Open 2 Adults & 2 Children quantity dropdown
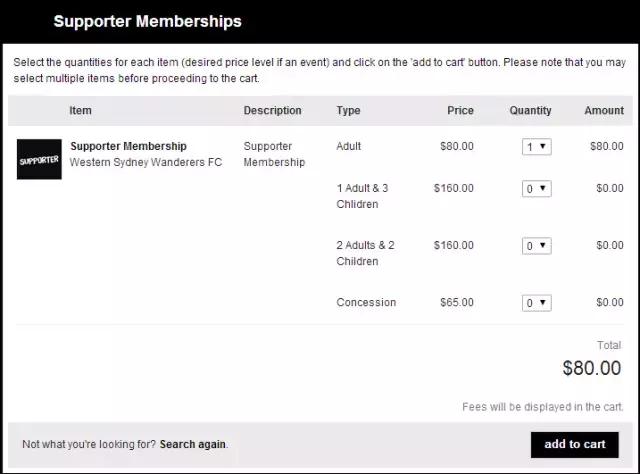The width and height of the screenshot is (640, 474). point(536,246)
